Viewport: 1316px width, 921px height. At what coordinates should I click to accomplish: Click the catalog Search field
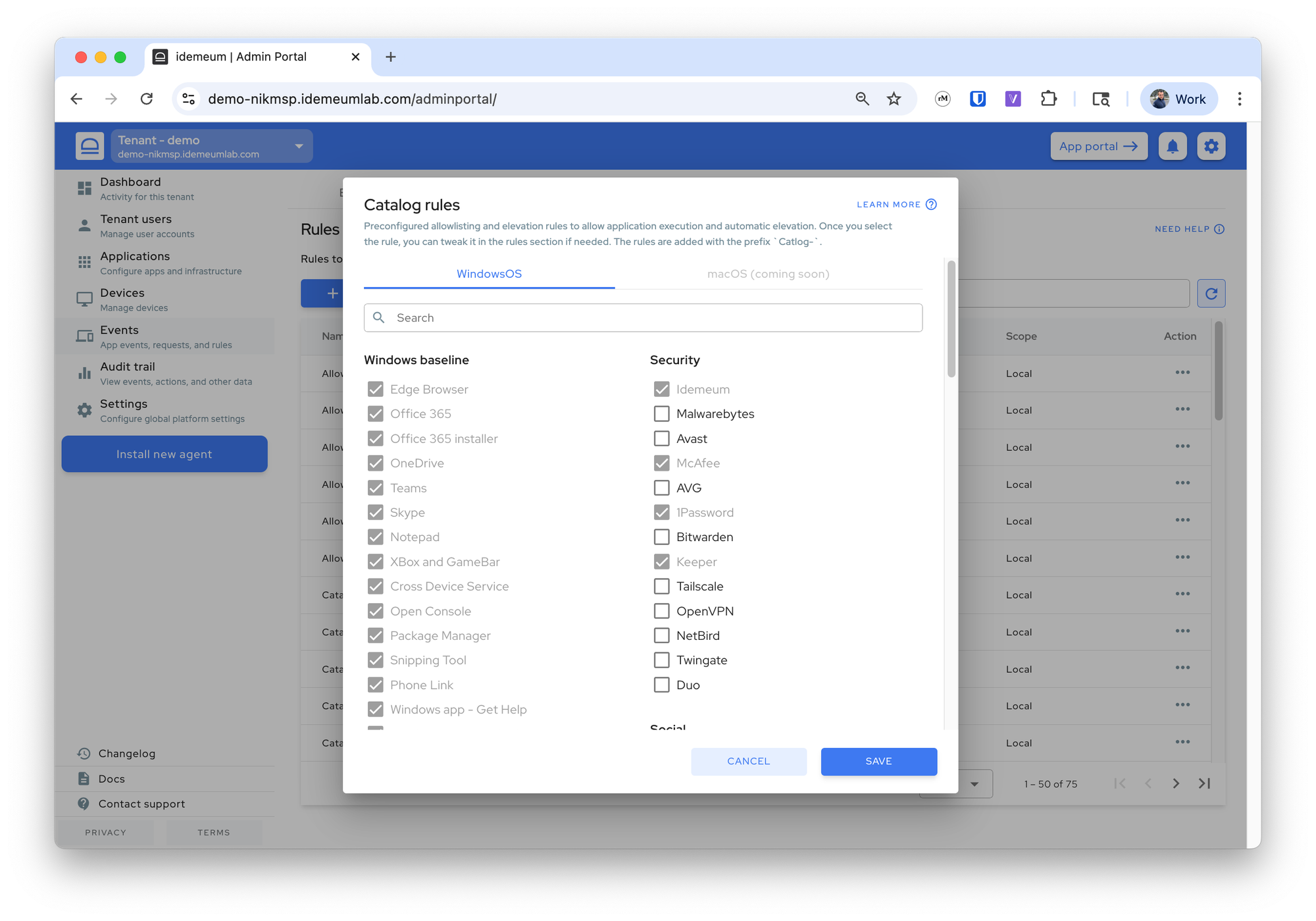[643, 318]
